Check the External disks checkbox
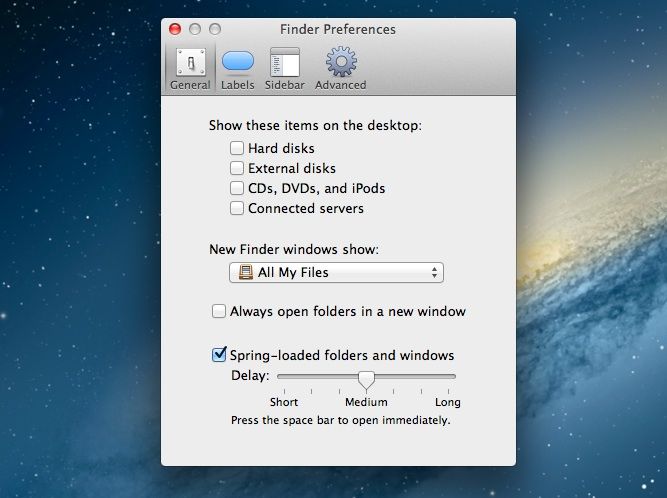This screenshot has width=667, height=498. [237, 168]
